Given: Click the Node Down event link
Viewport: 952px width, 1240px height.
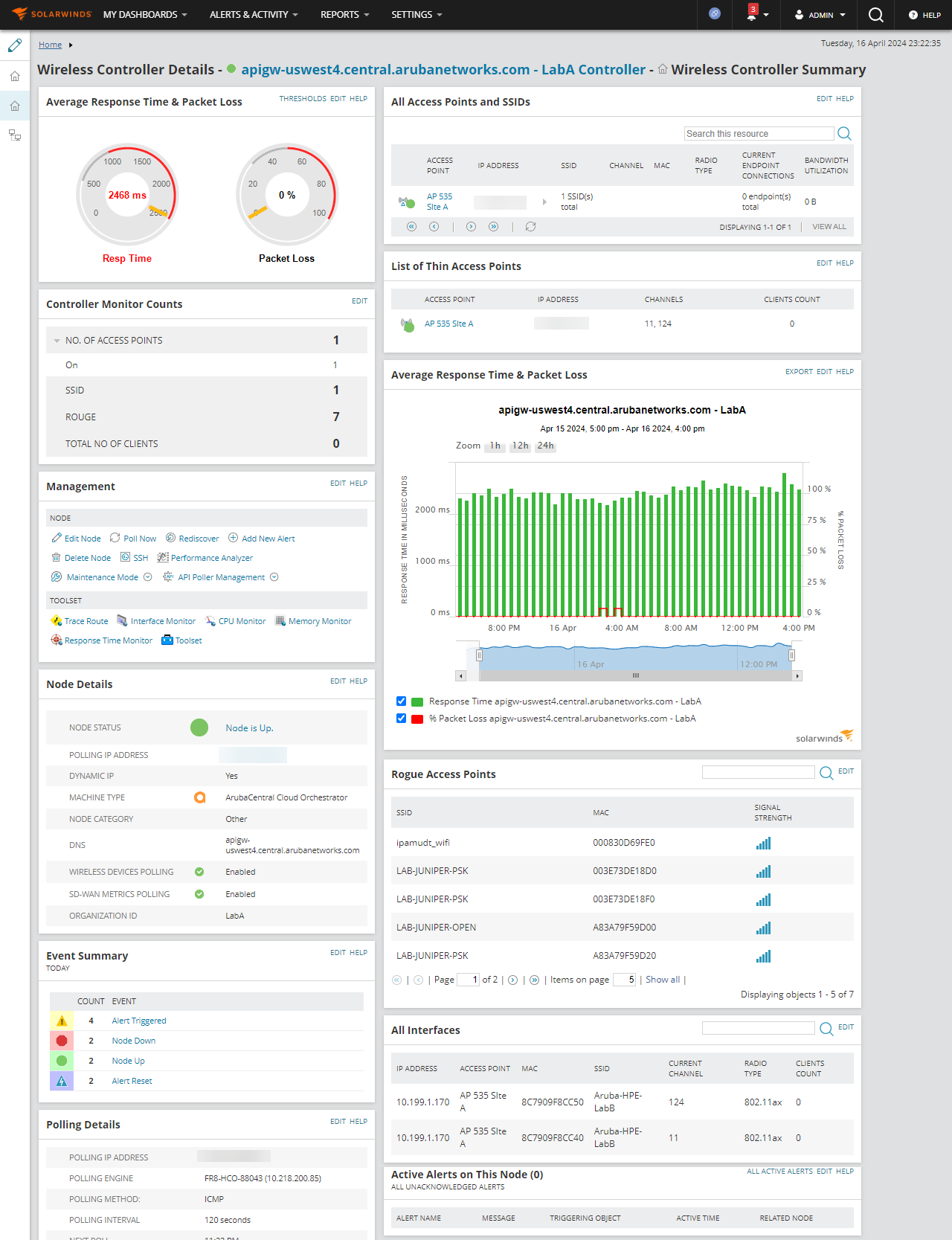Looking at the screenshot, I should tap(134, 1041).
